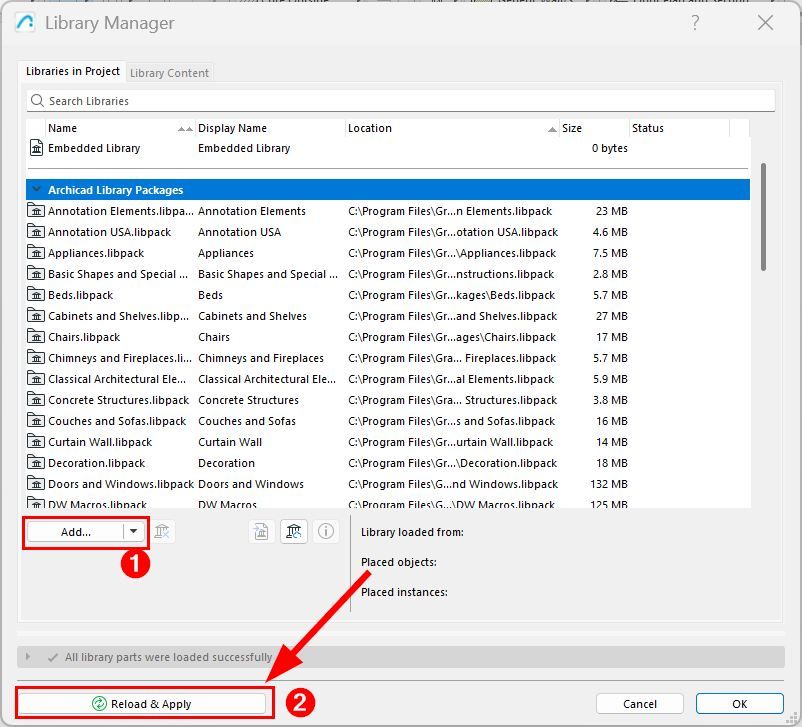This screenshot has height=727, width=802.
Task: Click Chairs location path cell
Action: click(x=452, y=337)
